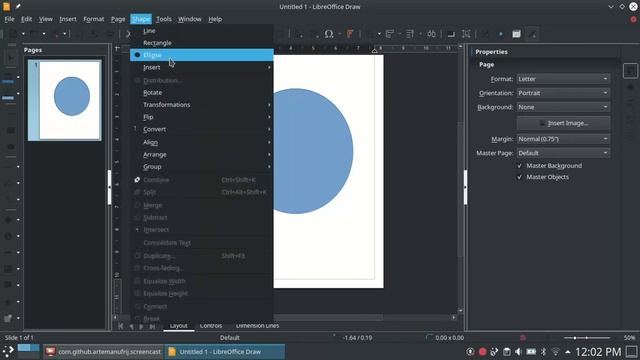Insert special character via Omega icon

click(x=329, y=34)
